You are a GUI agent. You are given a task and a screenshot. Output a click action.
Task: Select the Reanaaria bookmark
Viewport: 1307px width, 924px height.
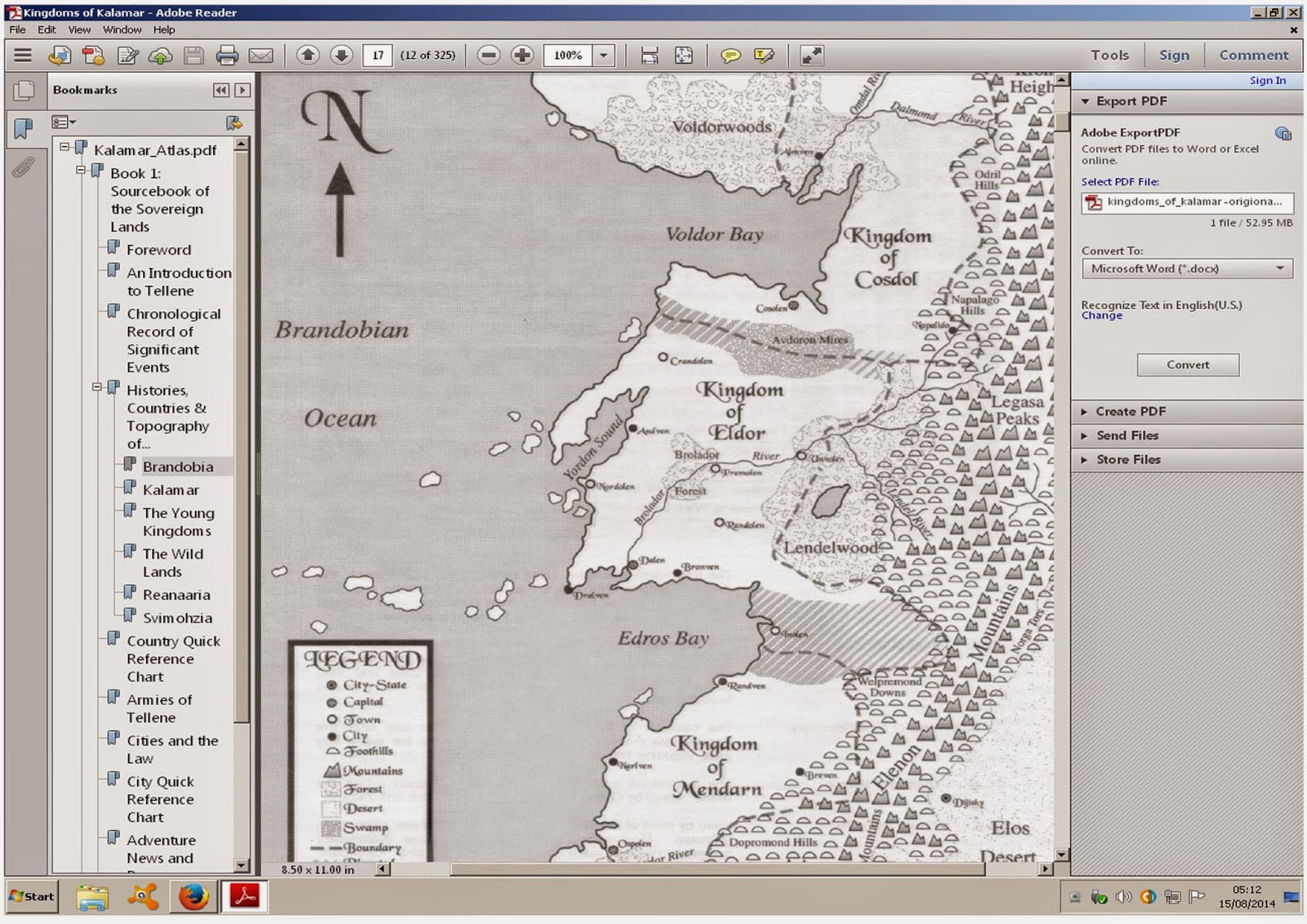[x=176, y=595]
